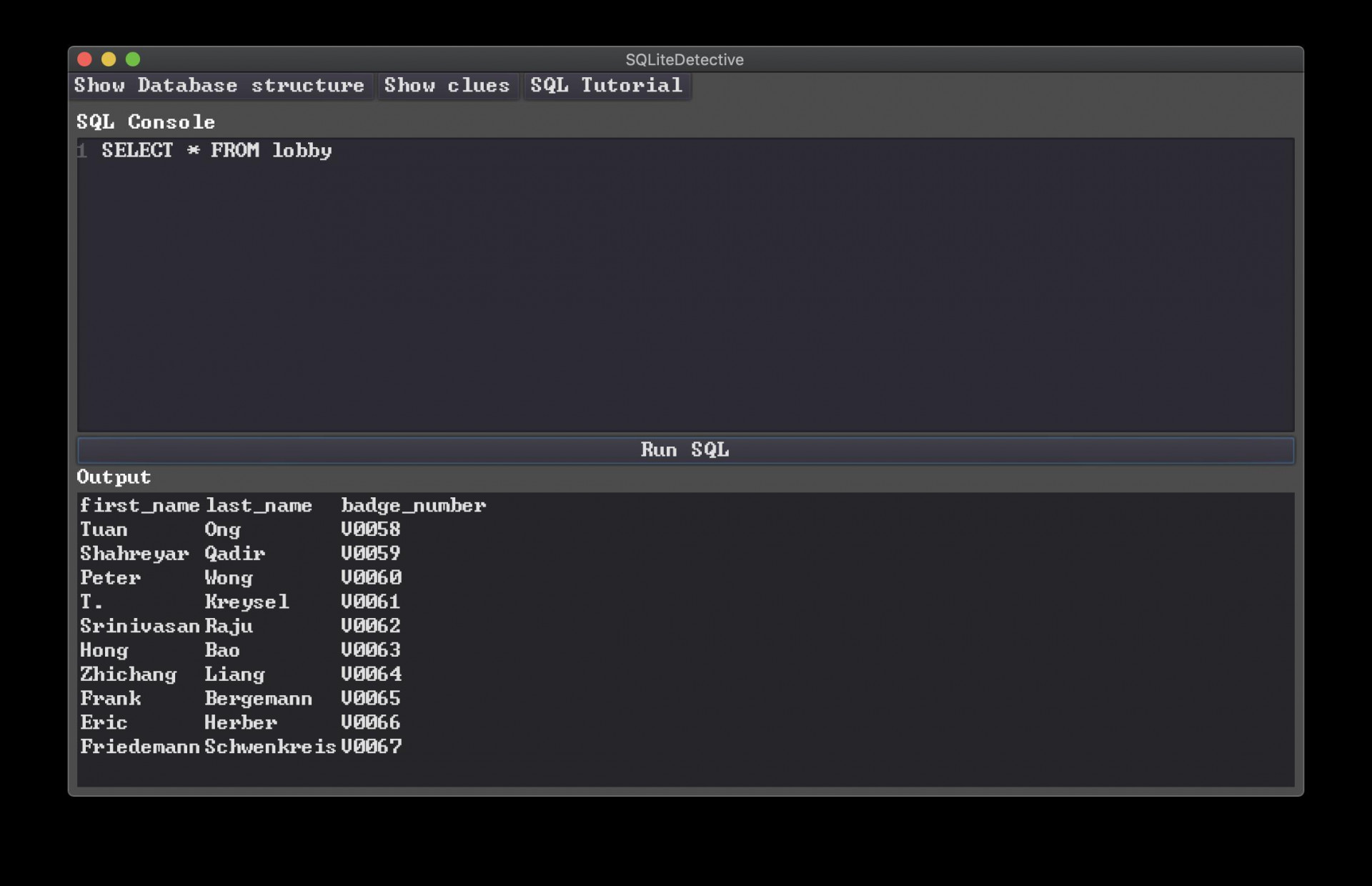Click the last name Schwenkreis
This screenshot has height=886, width=1372.
270,748
